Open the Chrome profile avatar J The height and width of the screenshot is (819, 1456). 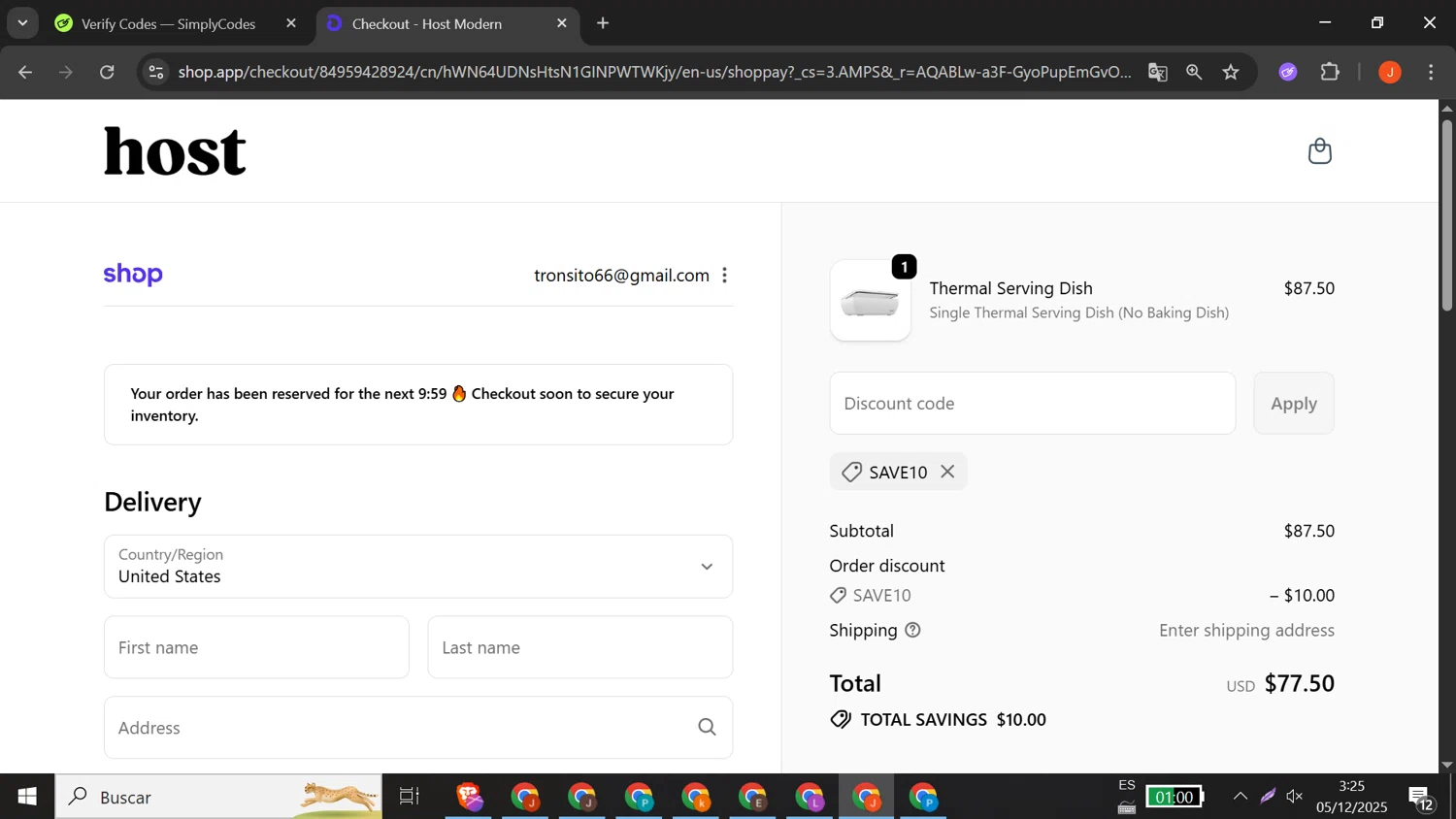click(x=1390, y=72)
